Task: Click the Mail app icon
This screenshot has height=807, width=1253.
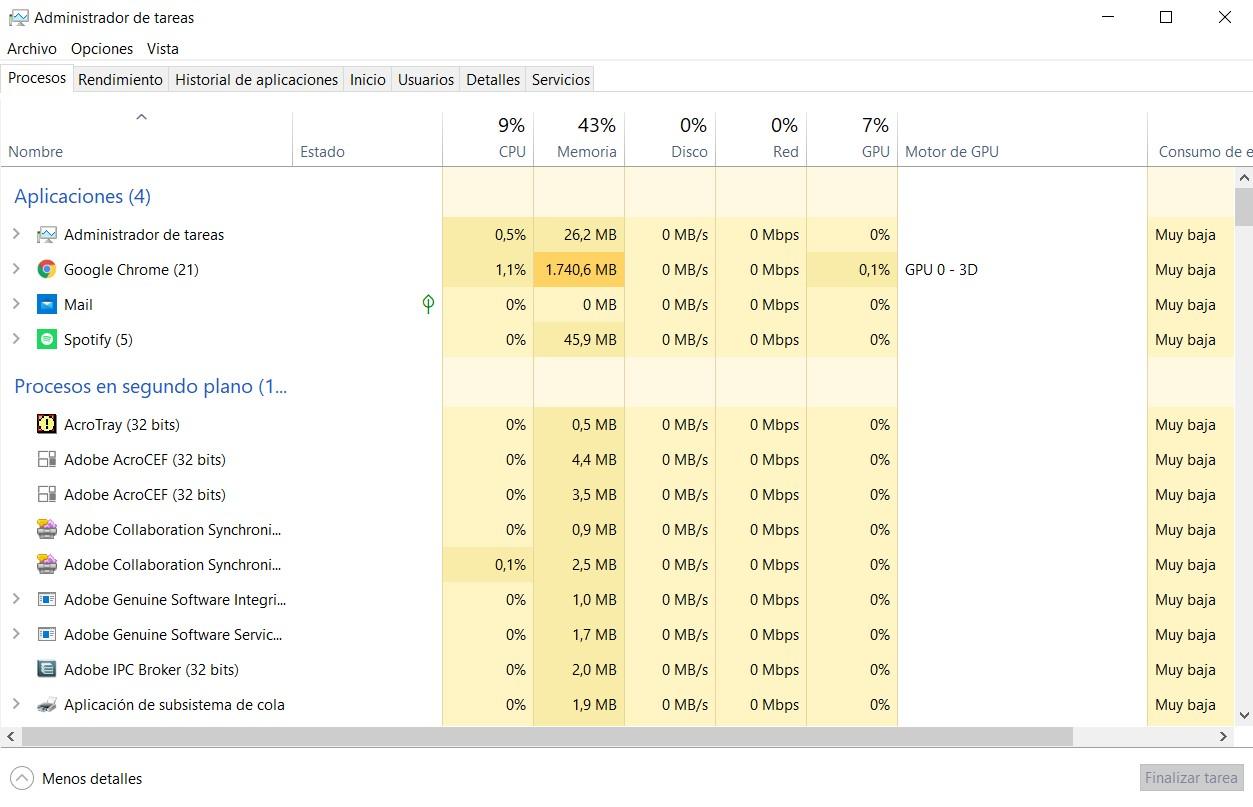Action: (46, 305)
